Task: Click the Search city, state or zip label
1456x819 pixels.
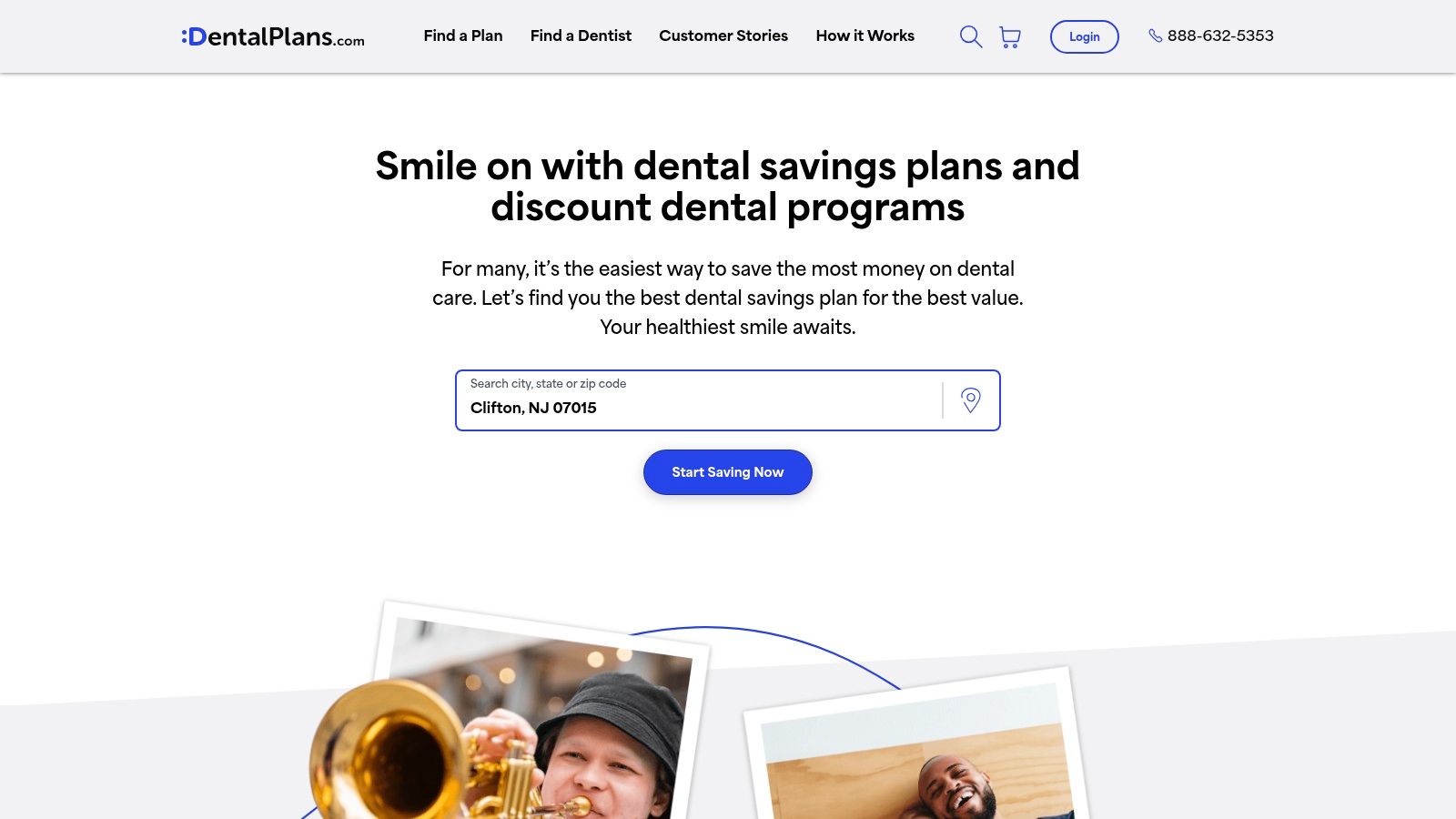Action: tap(548, 384)
